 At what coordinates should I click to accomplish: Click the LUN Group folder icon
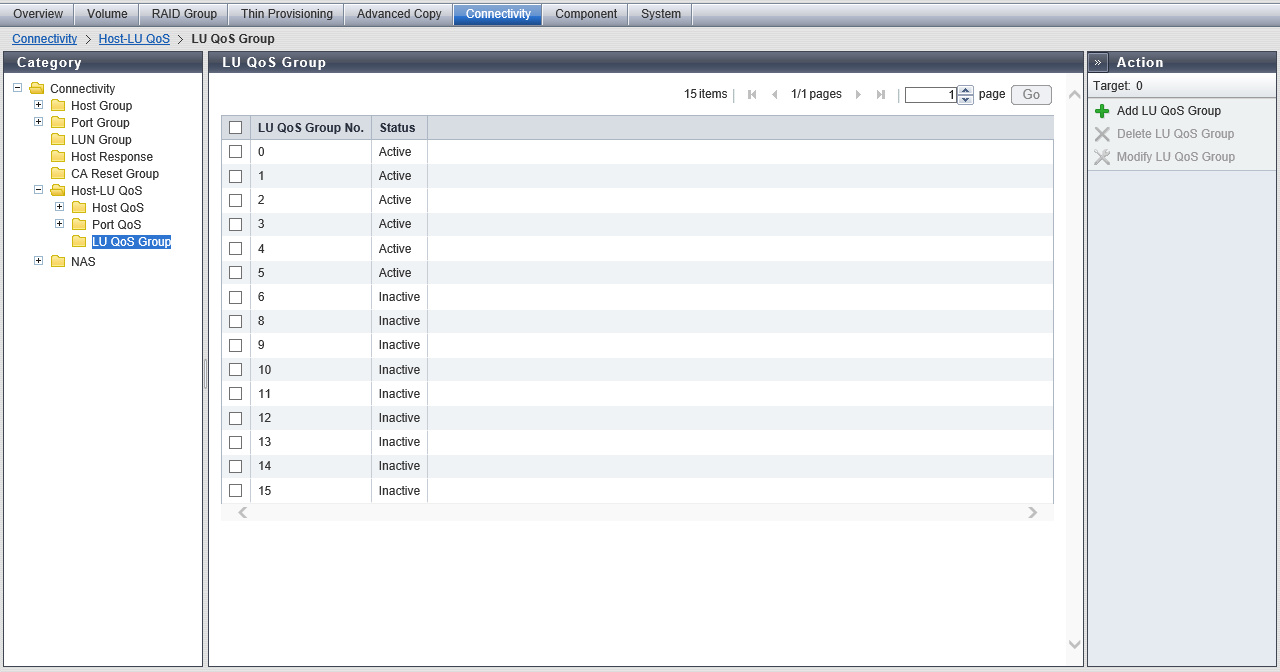58,140
